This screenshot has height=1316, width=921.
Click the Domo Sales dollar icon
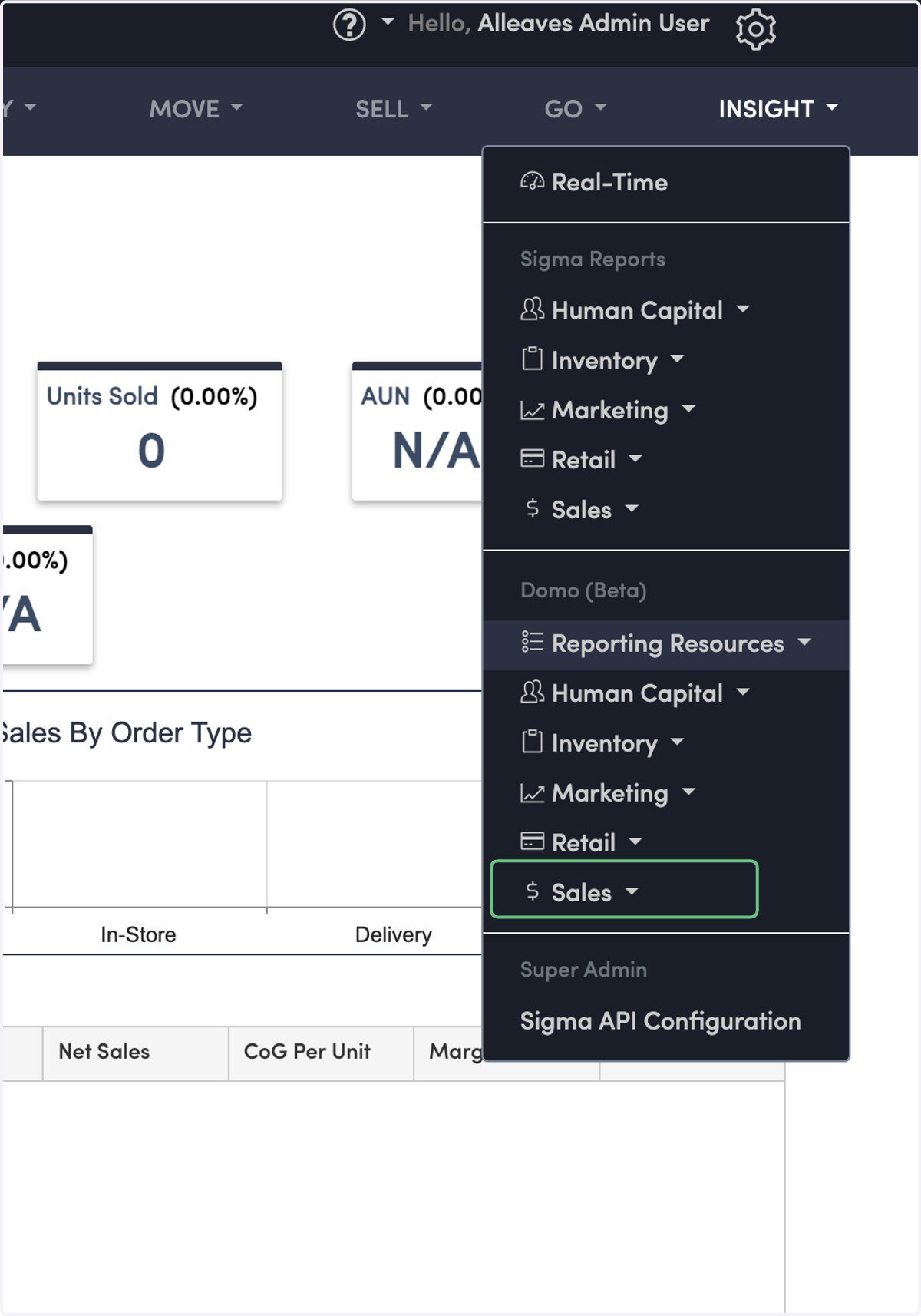[x=532, y=891]
